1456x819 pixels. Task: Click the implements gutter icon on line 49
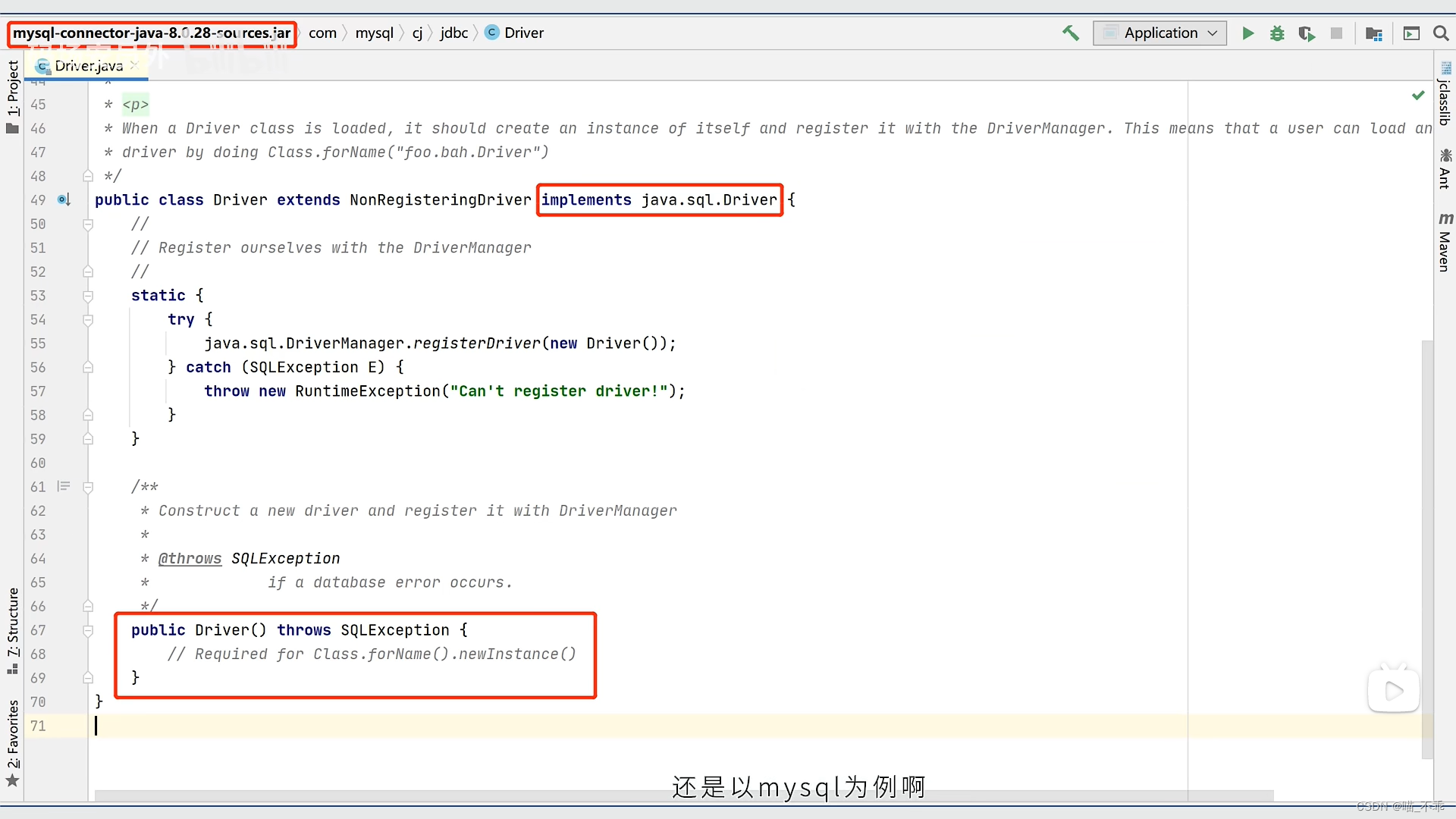coord(64,200)
